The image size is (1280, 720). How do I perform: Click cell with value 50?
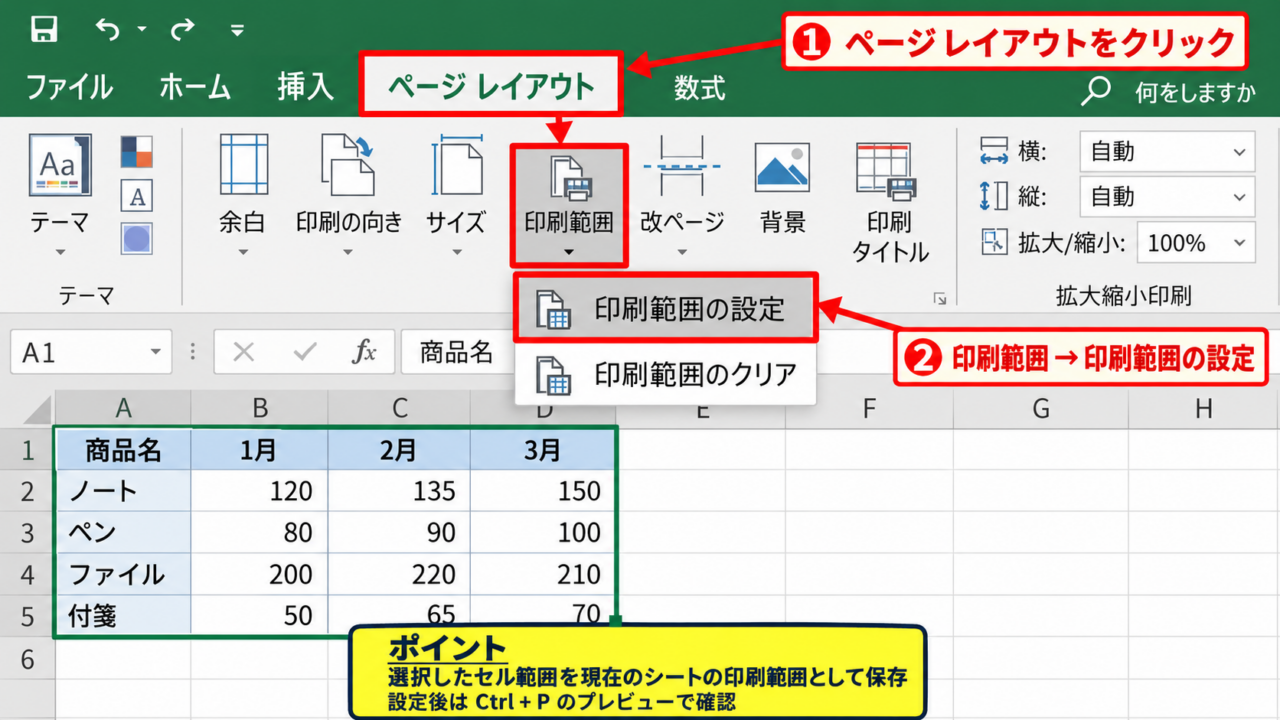(x=259, y=615)
